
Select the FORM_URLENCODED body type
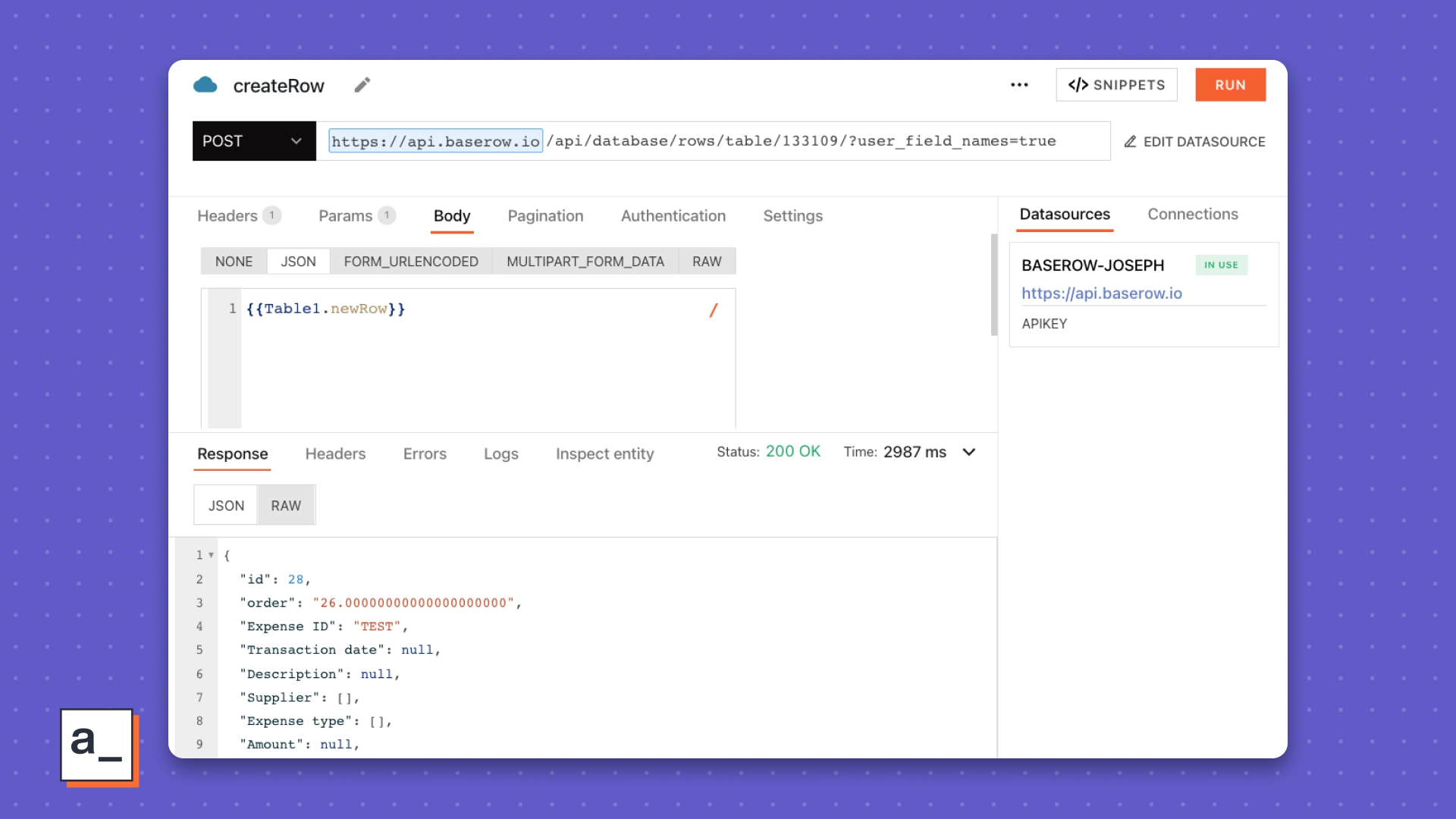pos(410,262)
